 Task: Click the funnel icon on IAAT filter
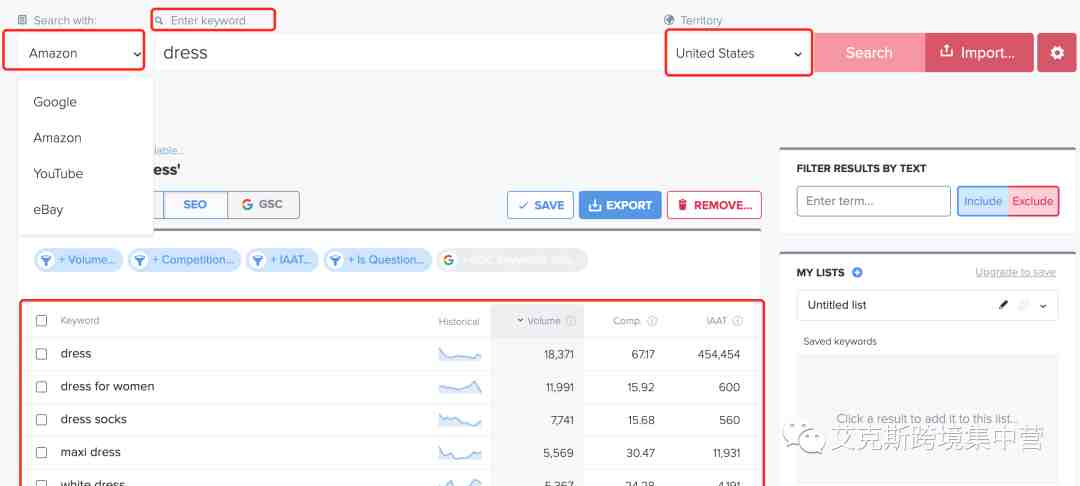coord(258,260)
